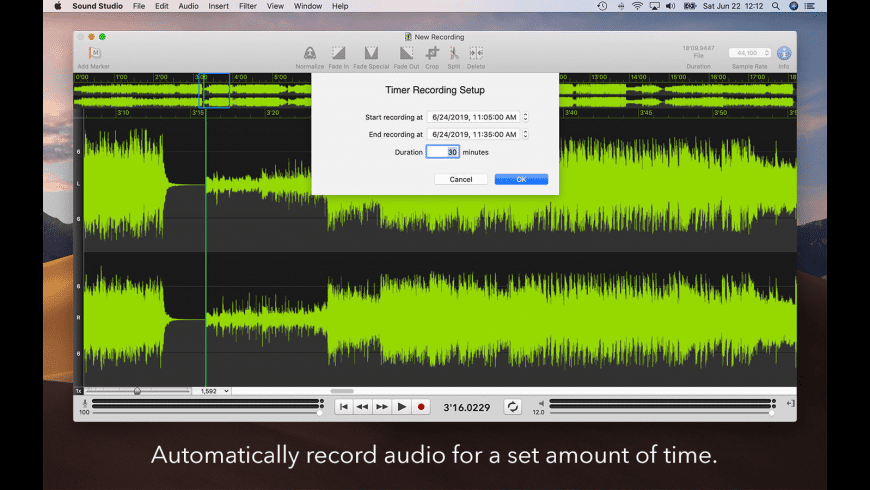This screenshot has height=490, width=870.
Task: Click OK in Timer Recording Setup
Action: coord(521,179)
